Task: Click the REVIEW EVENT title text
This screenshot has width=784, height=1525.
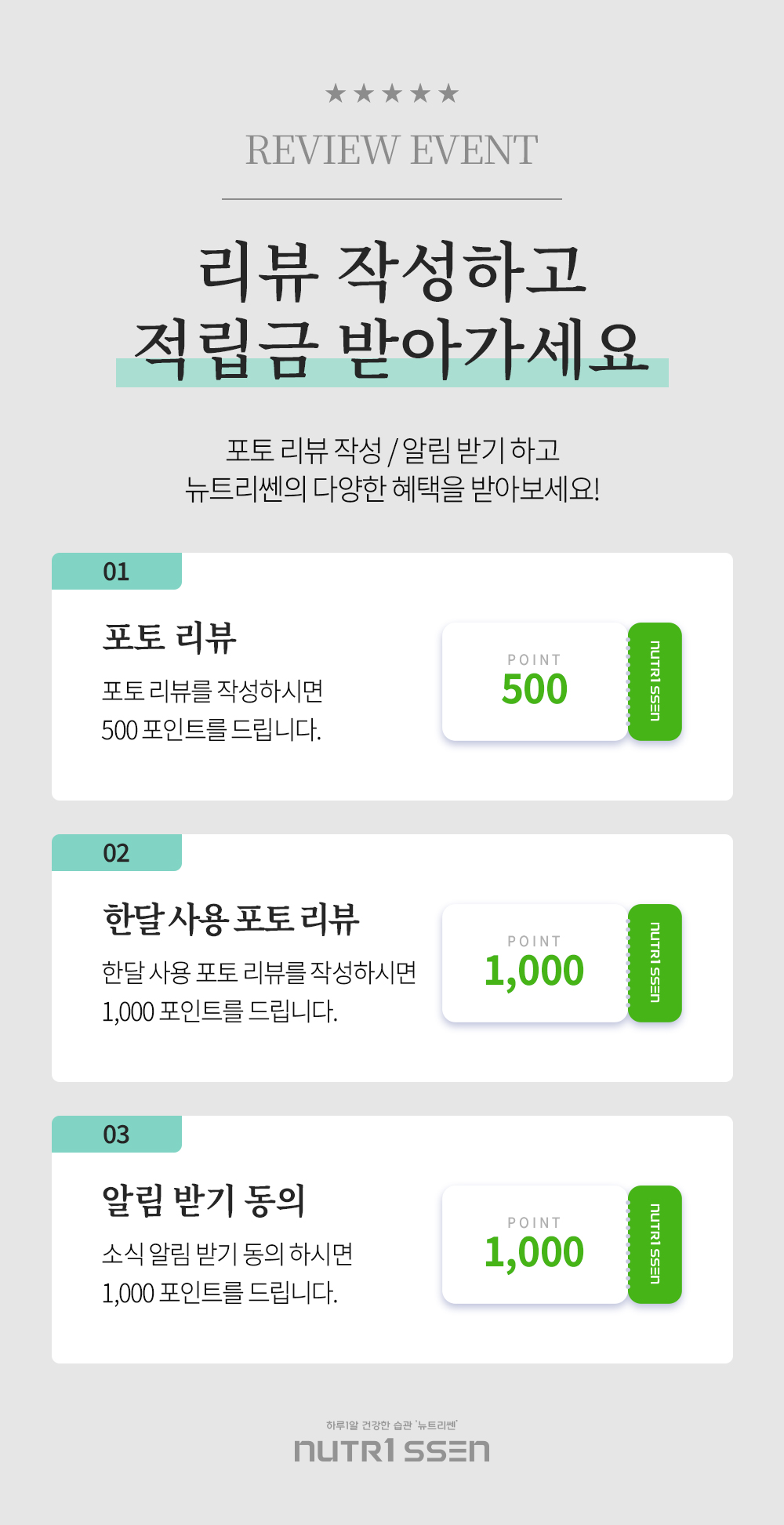Action: [392, 150]
